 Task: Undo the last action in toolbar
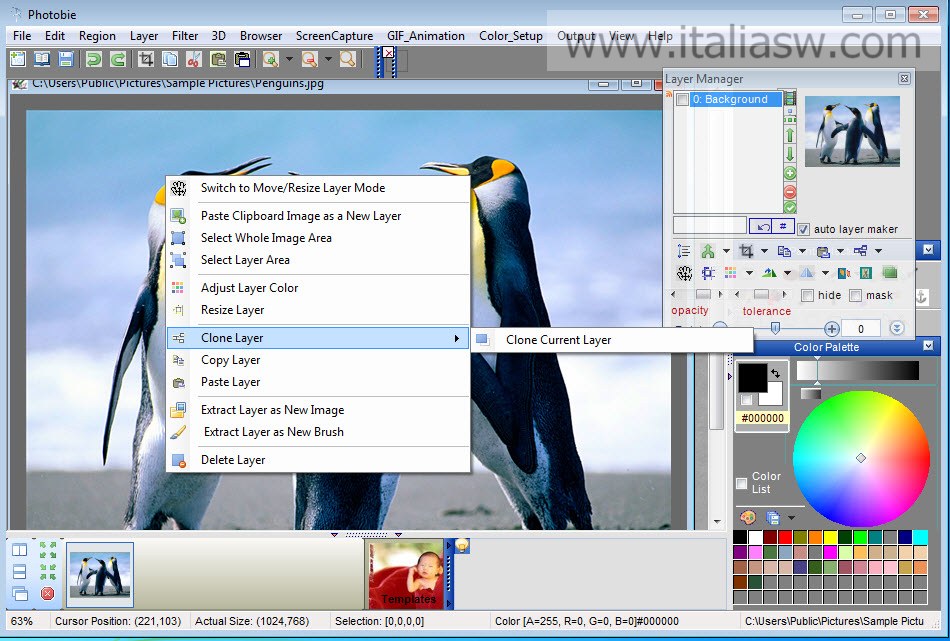pos(93,59)
